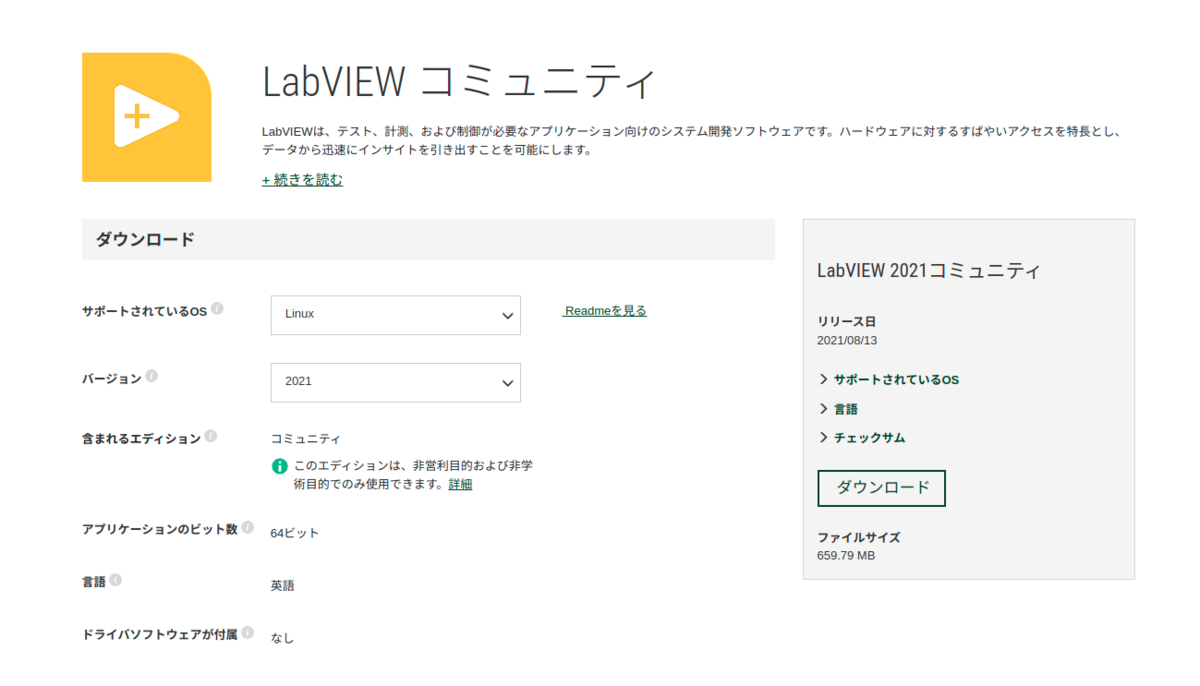The width and height of the screenshot is (1200, 686).
Task: Click the リリース日 label
Action: click(847, 322)
